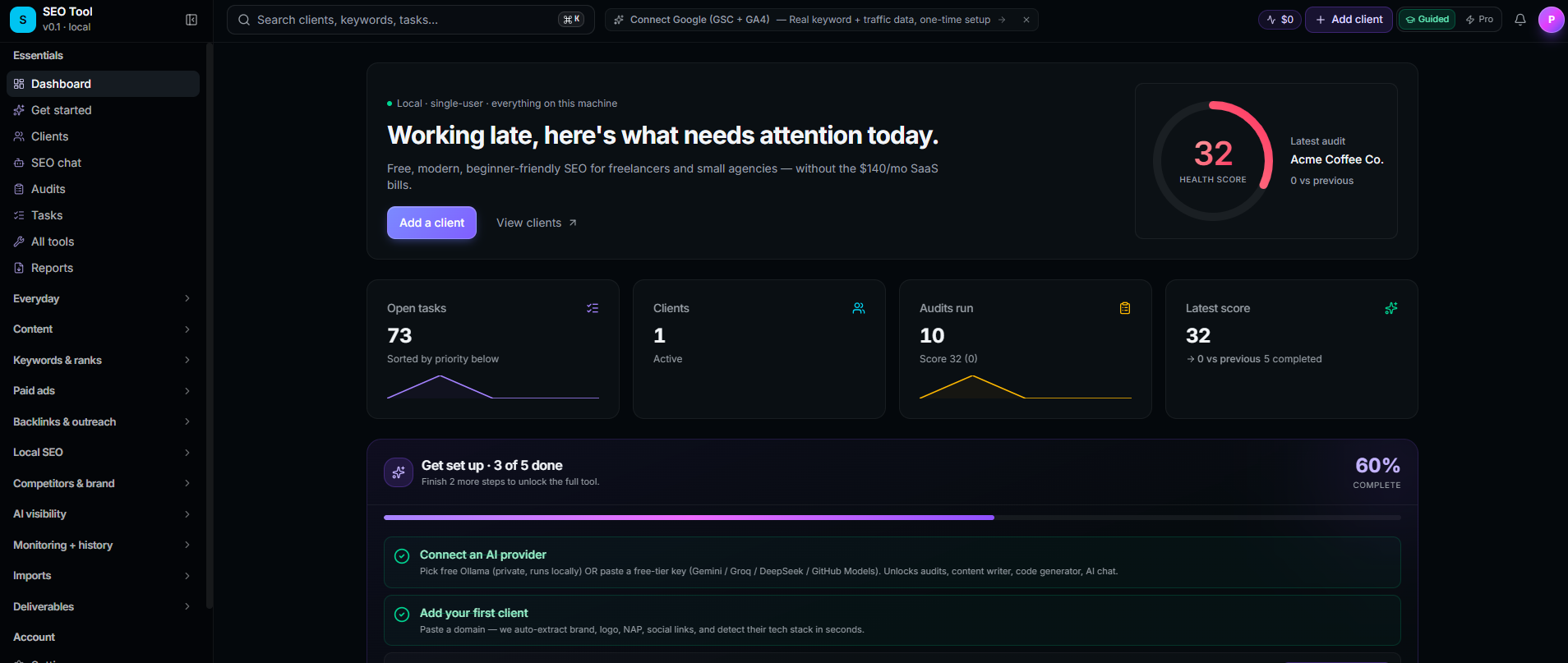Open Reports in the sidebar
The width and height of the screenshot is (1568, 663).
coord(103,268)
